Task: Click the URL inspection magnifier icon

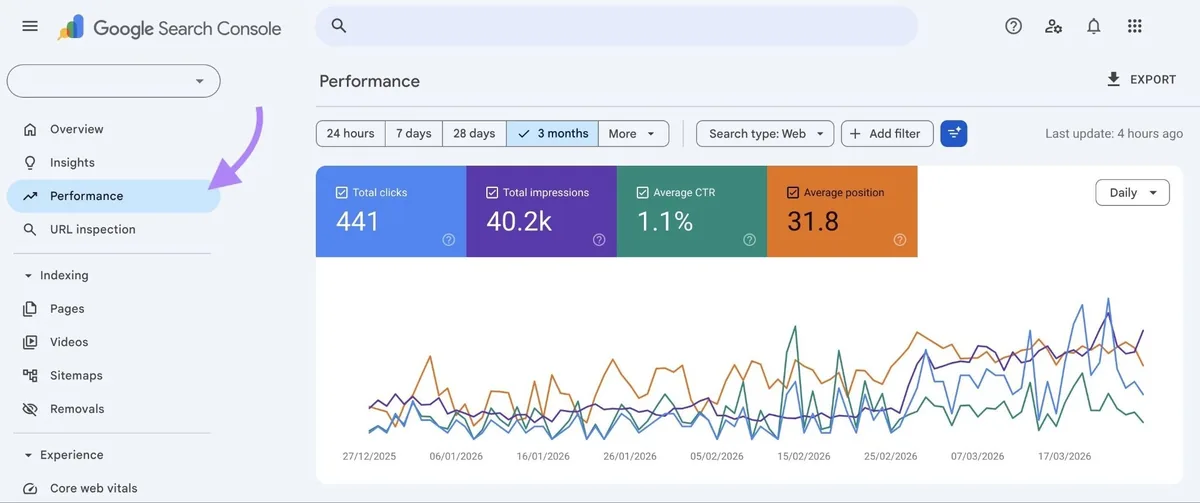Action: click(30, 229)
